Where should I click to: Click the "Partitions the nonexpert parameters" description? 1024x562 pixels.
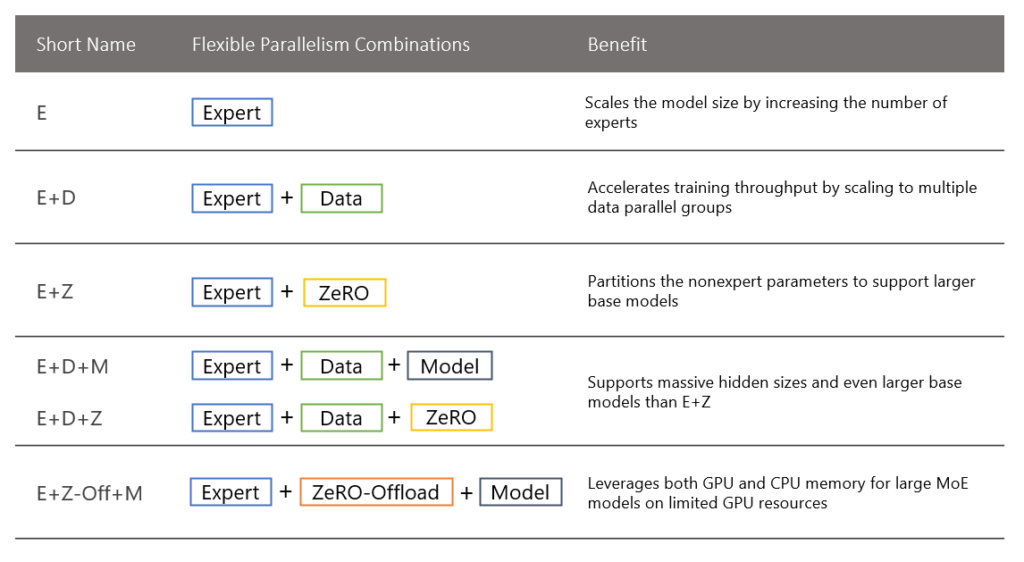click(x=781, y=291)
